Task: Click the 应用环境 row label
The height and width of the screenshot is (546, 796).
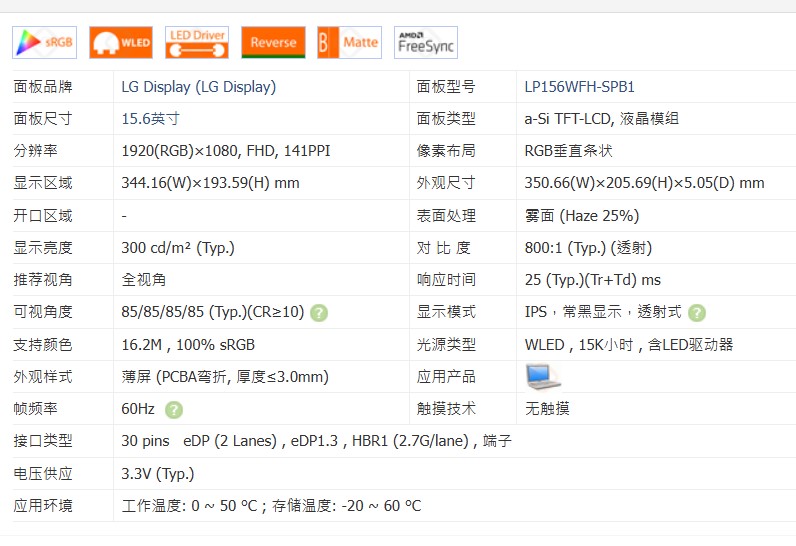Action: coord(43,506)
